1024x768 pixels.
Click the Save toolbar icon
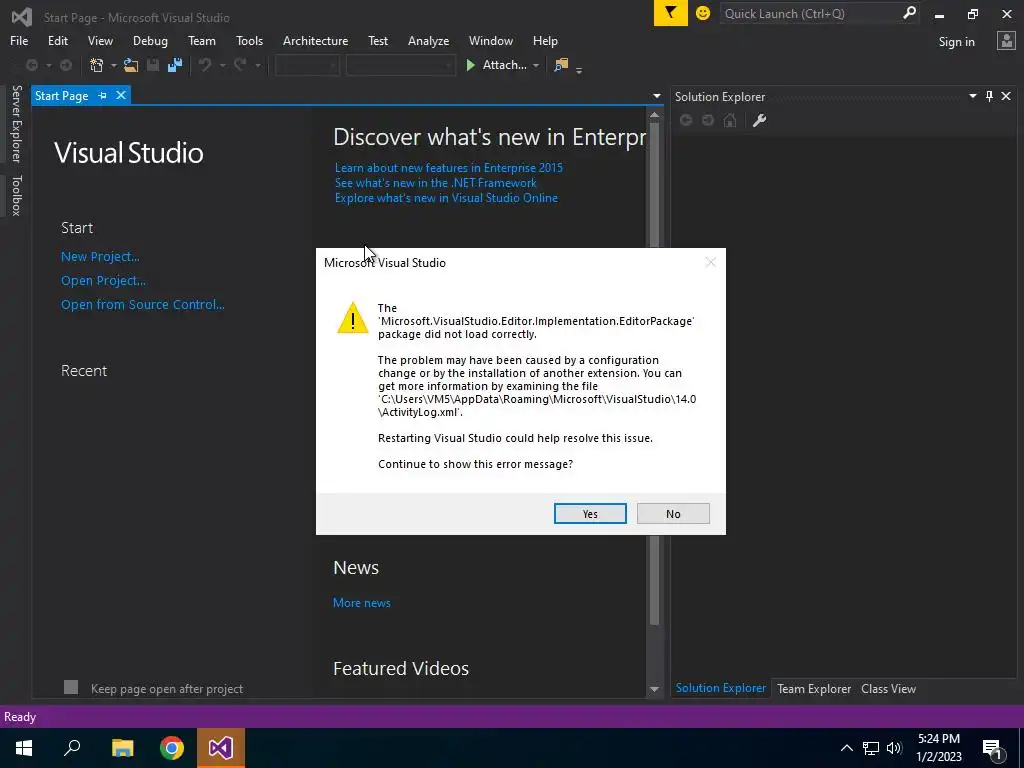point(153,65)
